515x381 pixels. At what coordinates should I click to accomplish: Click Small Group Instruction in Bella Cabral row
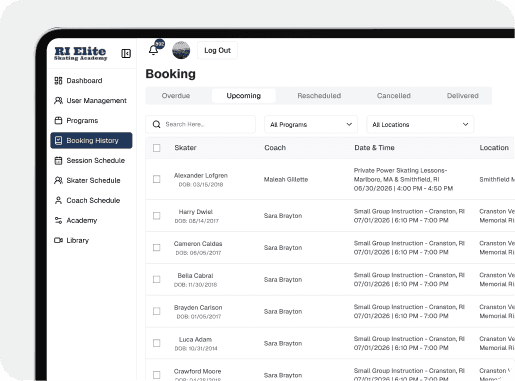tap(409, 275)
